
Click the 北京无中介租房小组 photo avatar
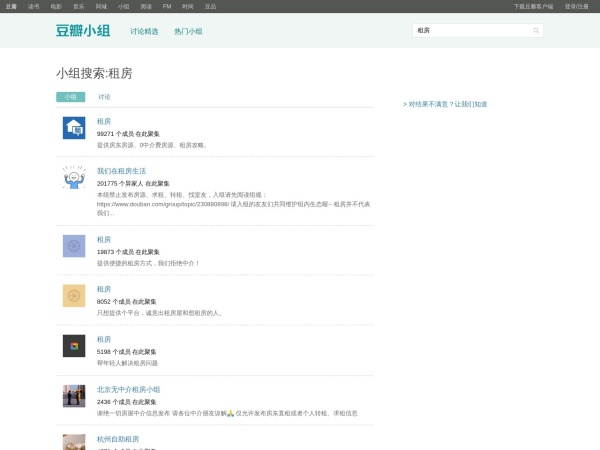click(x=74, y=396)
